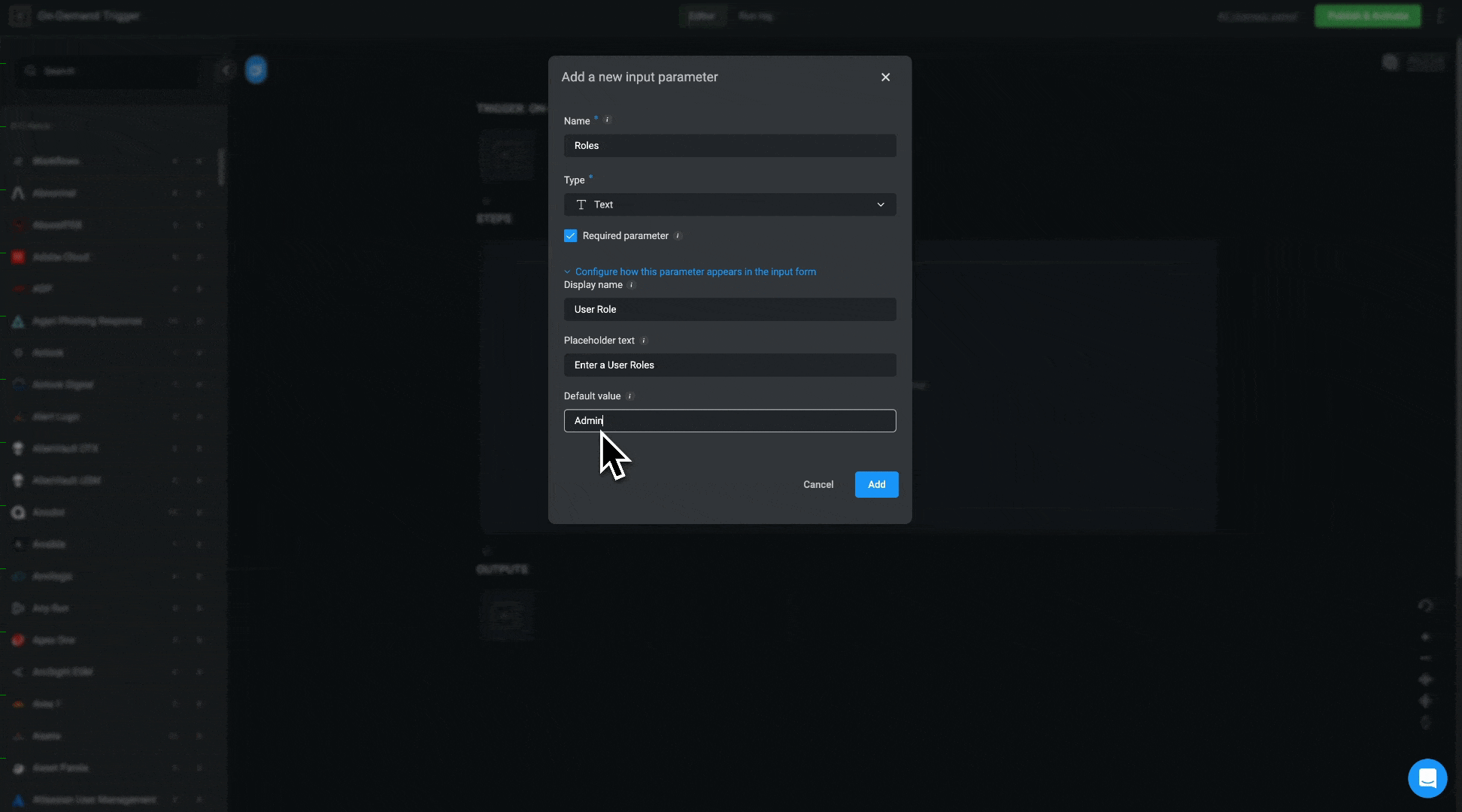Image resolution: width=1462 pixels, height=812 pixels.
Task: Expand the input form configuration section
Action: coord(690,271)
